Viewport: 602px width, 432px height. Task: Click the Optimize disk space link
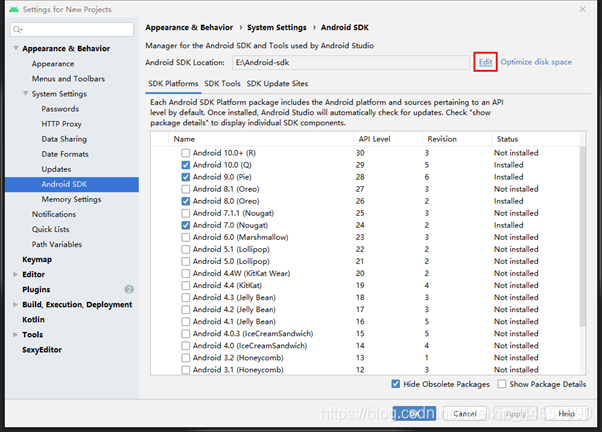click(x=536, y=62)
